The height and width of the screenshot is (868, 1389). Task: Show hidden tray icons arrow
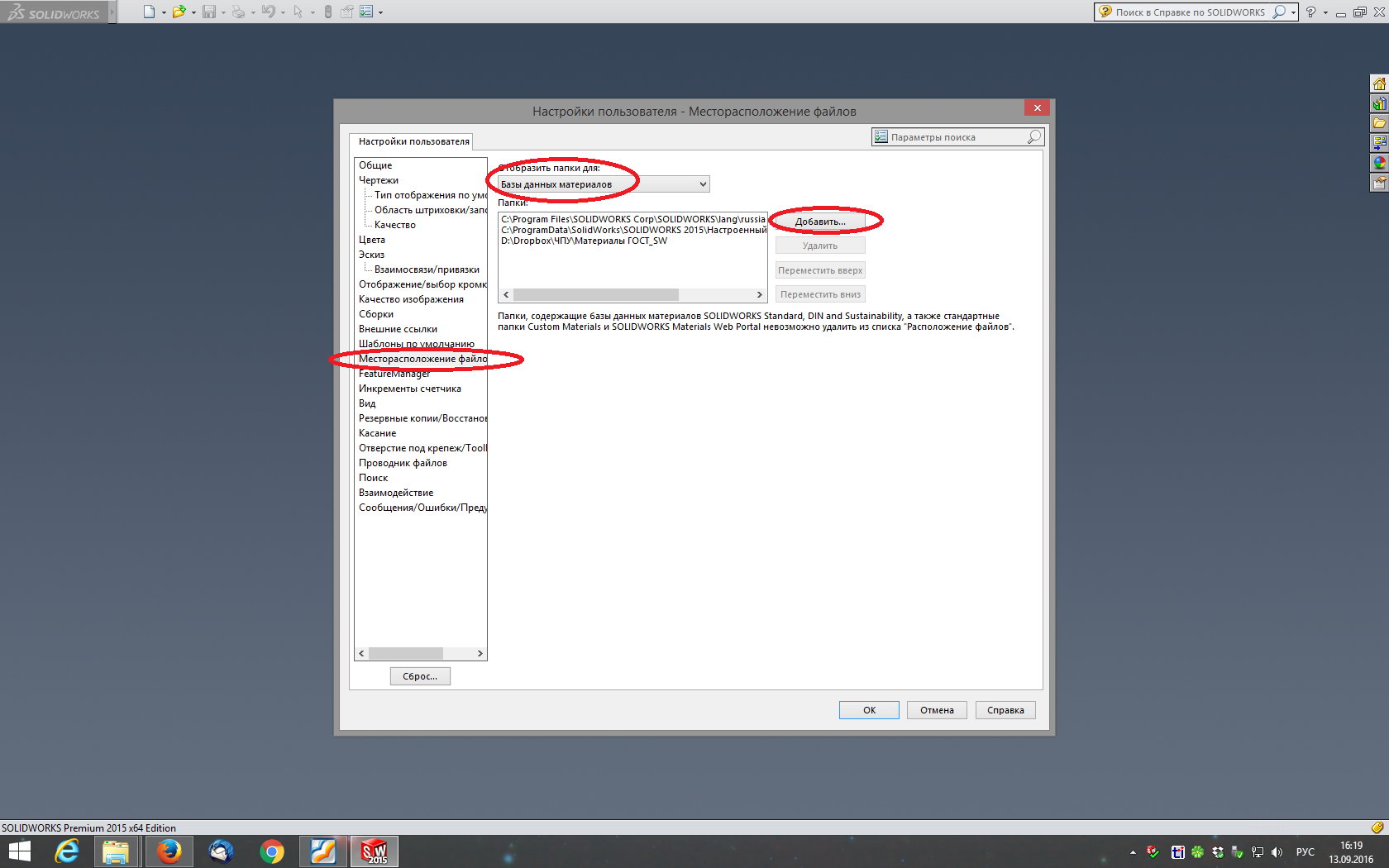click(x=1133, y=852)
